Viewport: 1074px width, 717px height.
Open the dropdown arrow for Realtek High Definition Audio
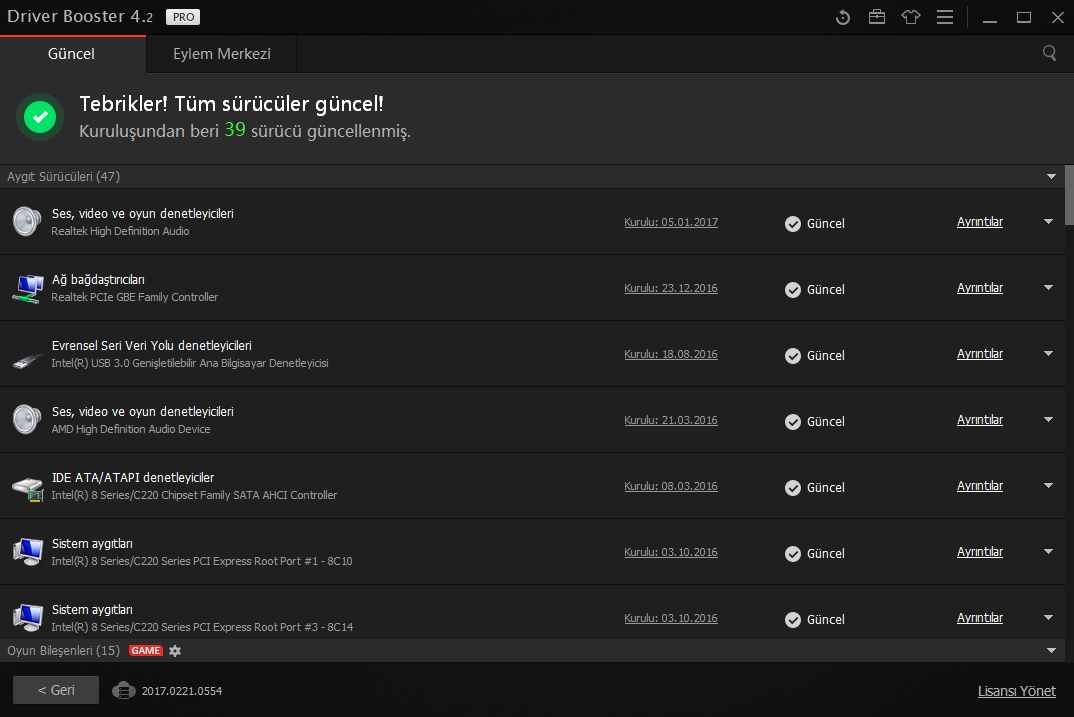[1049, 222]
